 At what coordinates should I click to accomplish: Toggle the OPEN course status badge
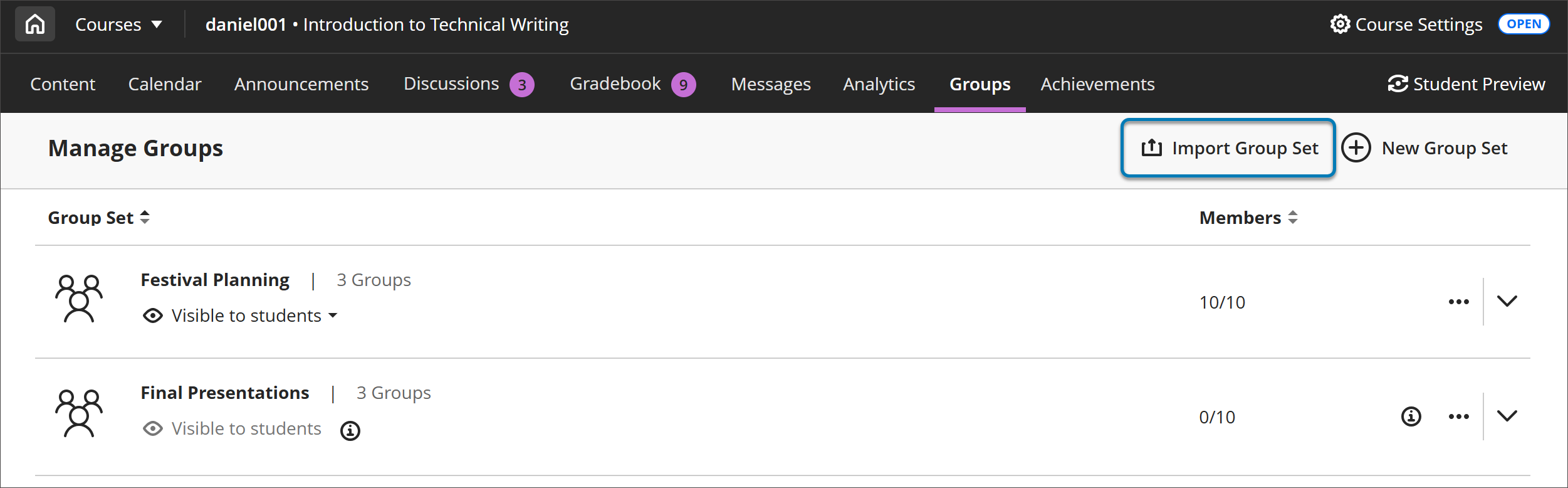1524,24
